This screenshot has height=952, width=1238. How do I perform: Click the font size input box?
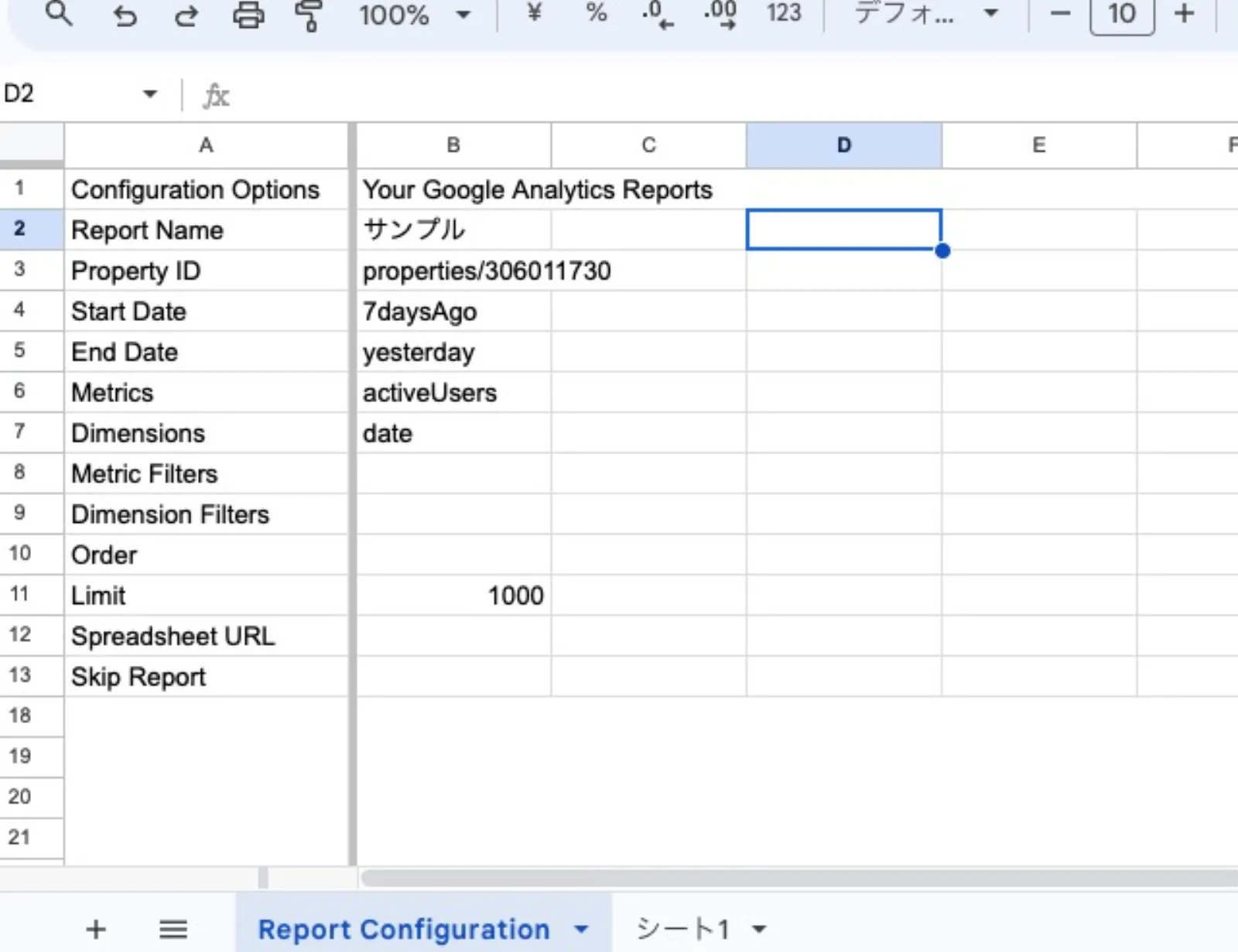coord(1122,15)
